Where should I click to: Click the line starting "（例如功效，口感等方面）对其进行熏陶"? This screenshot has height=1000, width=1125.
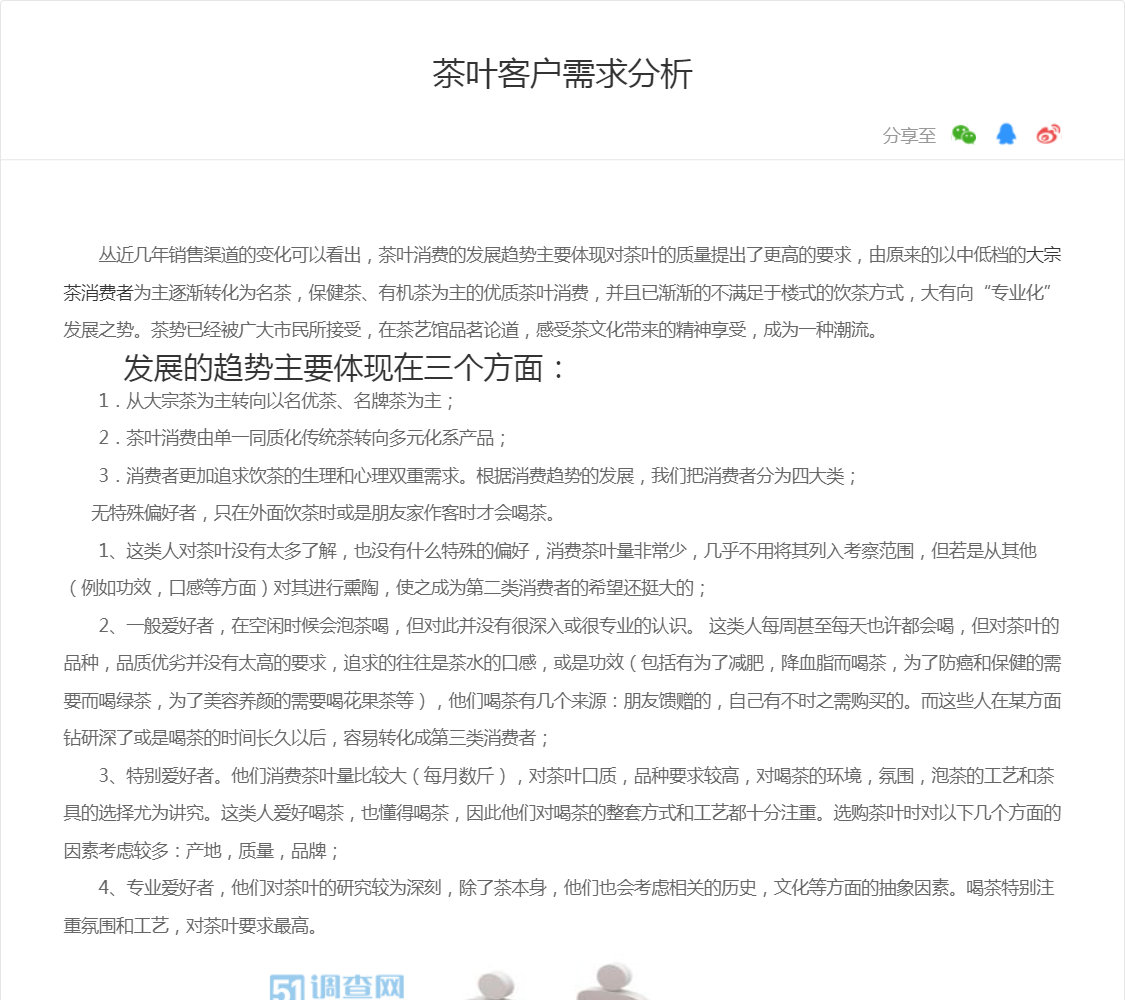(385, 588)
